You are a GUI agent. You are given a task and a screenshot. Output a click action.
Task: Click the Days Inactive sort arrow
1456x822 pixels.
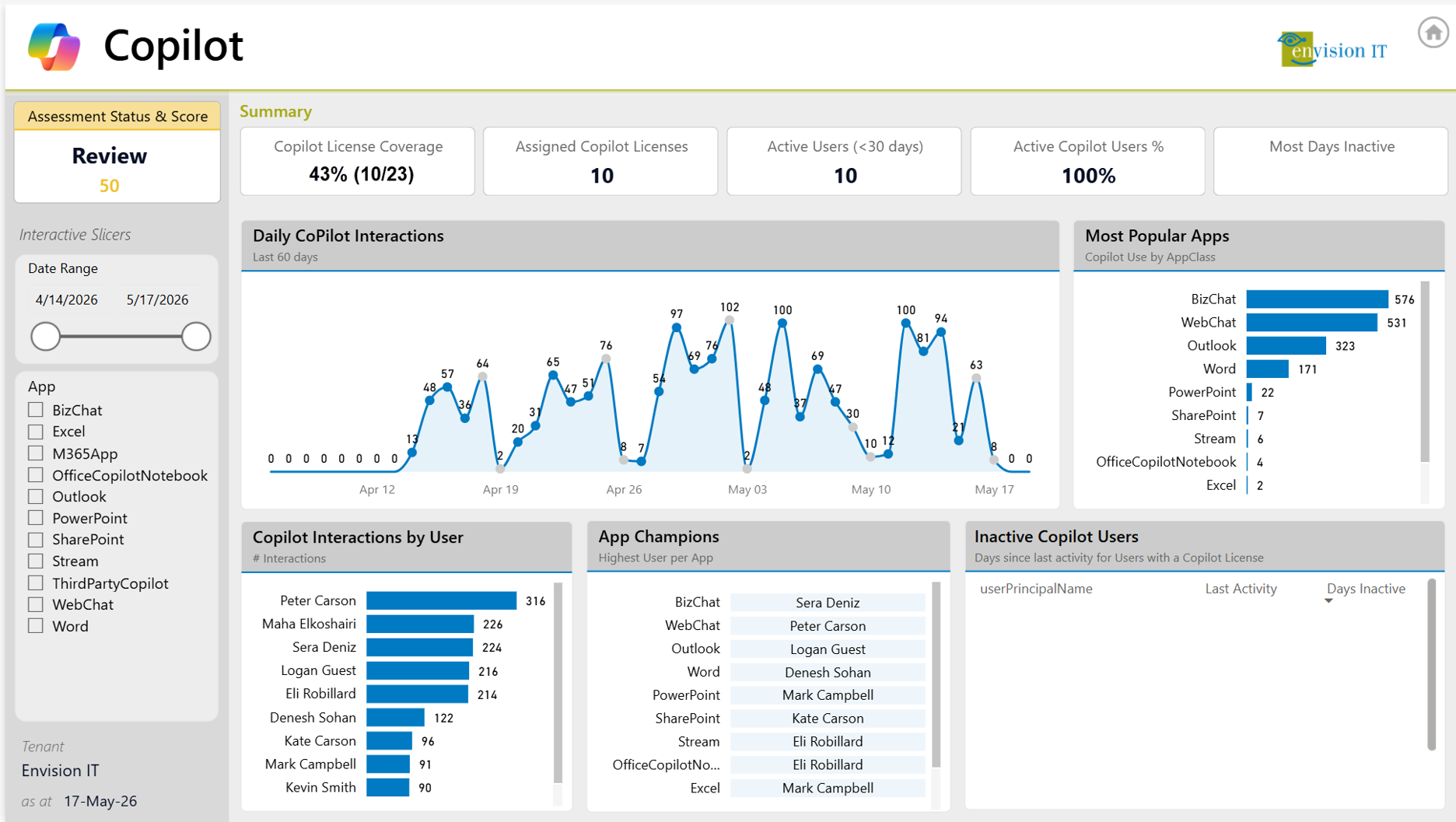[1328, 601]
